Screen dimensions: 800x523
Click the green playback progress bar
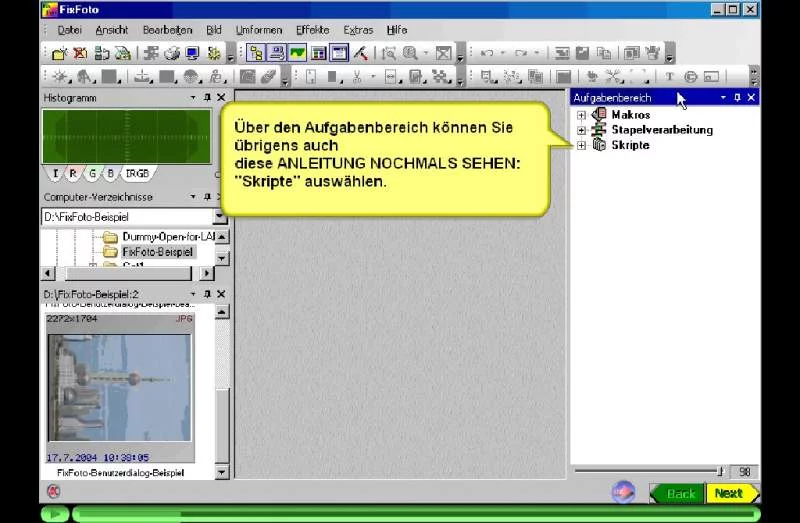click(416, 514)
